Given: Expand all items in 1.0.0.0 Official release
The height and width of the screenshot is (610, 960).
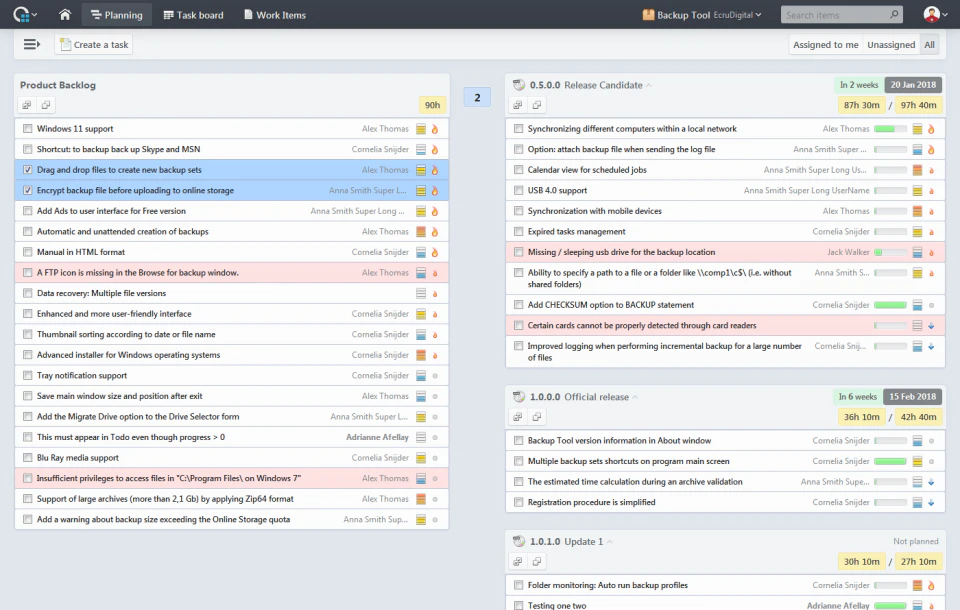Looking at the screenshot, I should pos(517,416).
